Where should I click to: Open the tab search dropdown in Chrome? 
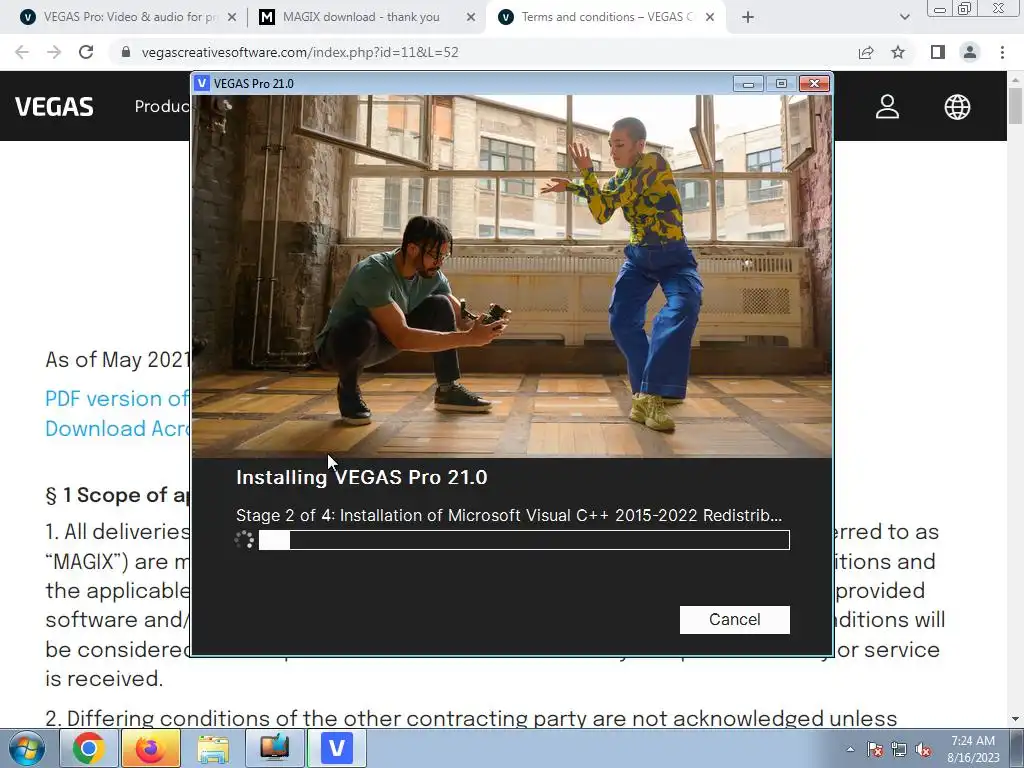pos(904,18)
